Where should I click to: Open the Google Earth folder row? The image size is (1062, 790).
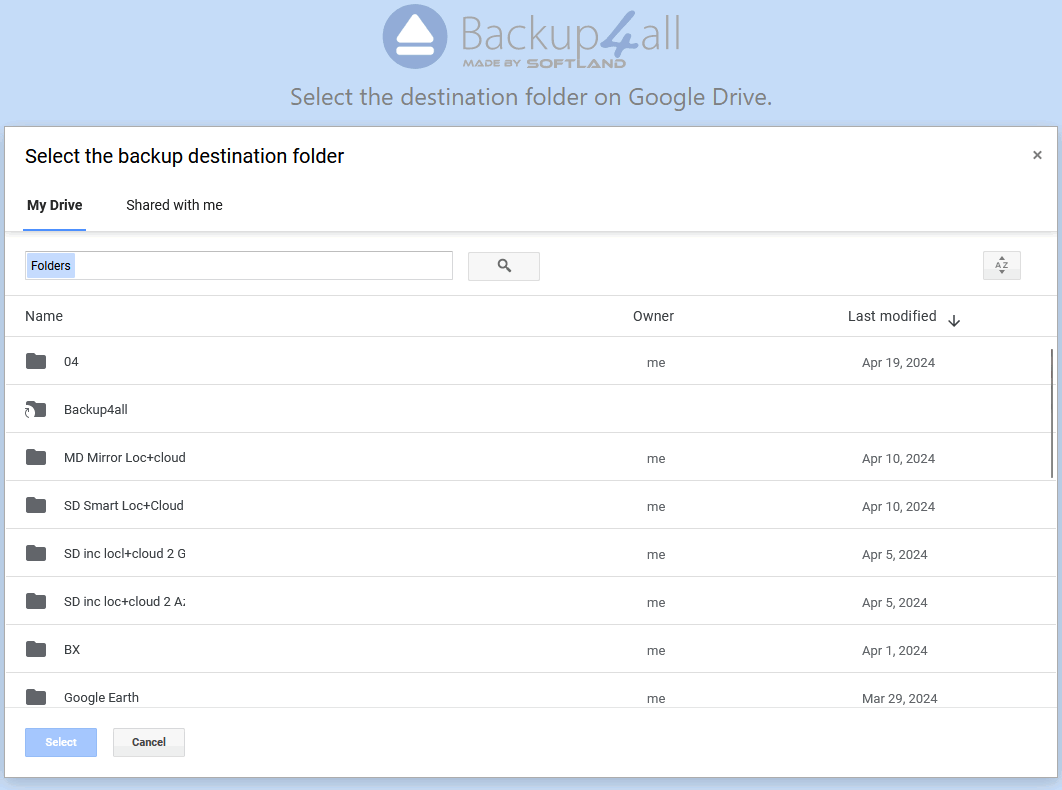coord(101,697)
